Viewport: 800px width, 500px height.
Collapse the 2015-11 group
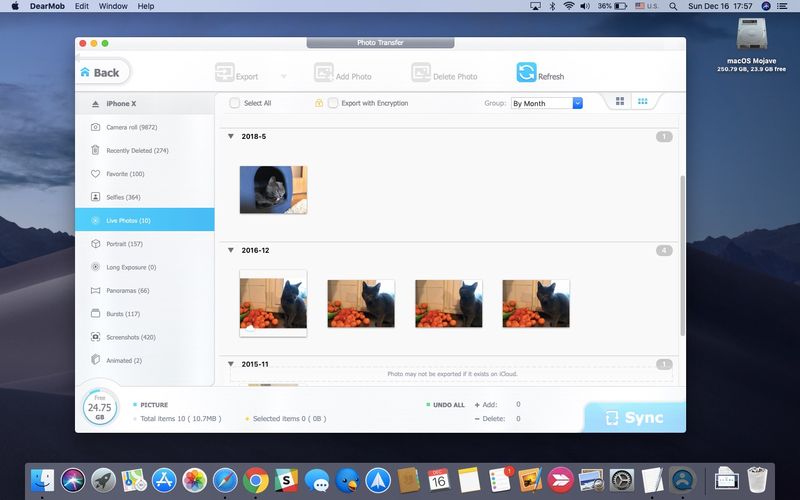coord(231,364)
